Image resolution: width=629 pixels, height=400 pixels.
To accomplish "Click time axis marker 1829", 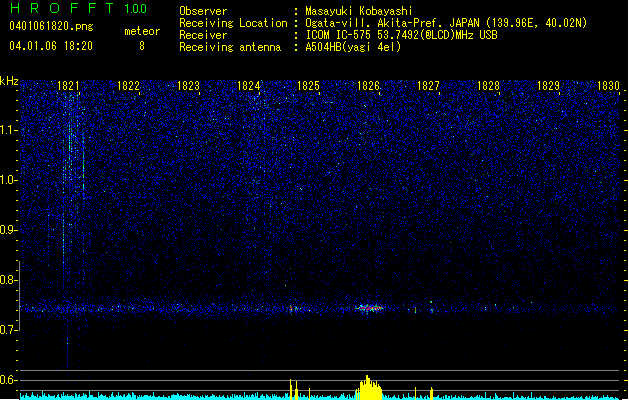I will coord(548,86).
